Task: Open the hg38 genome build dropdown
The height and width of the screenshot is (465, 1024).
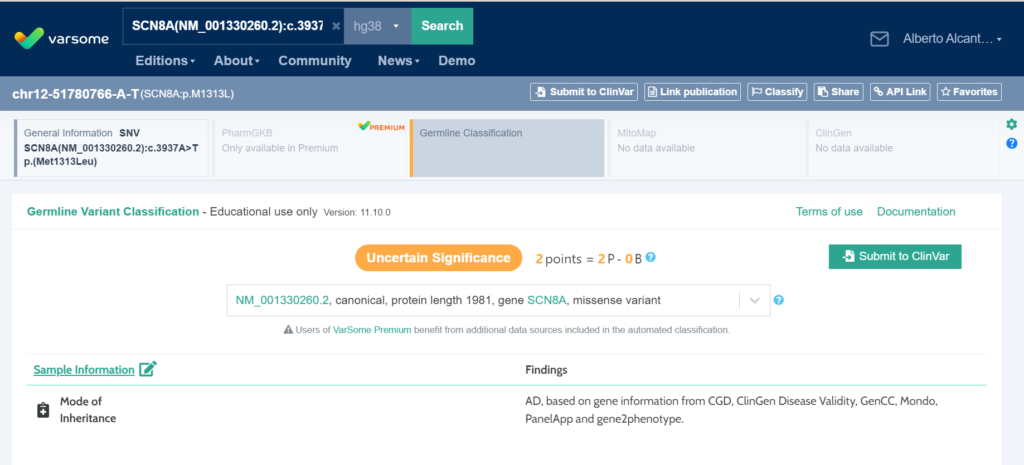Action: coord(377,26)
